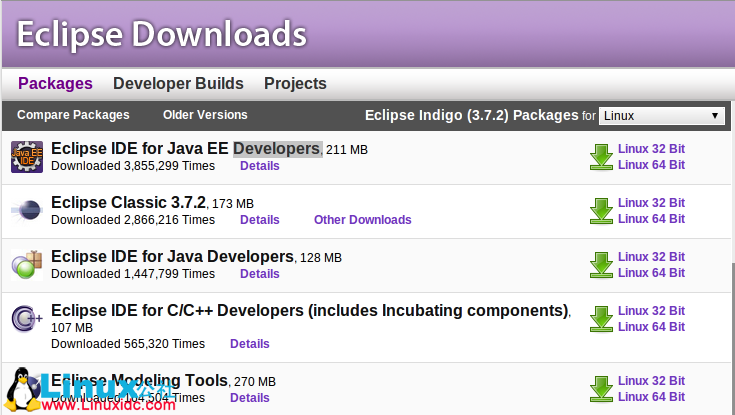This screenshot has width=735, height=415.
Task: Download Modeling Tools Linux 64 Bit
Action: click(651, 396)
